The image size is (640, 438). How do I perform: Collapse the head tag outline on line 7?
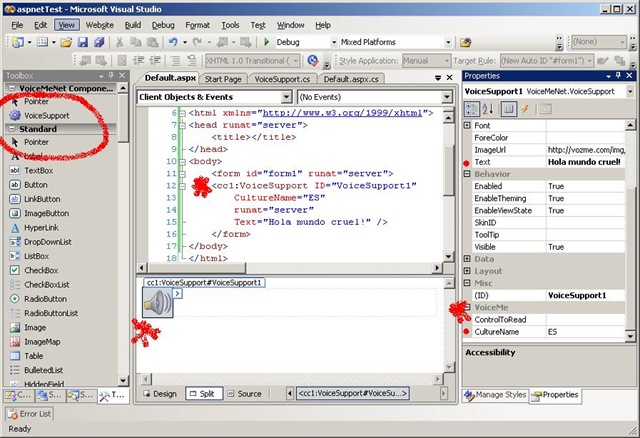182,125
